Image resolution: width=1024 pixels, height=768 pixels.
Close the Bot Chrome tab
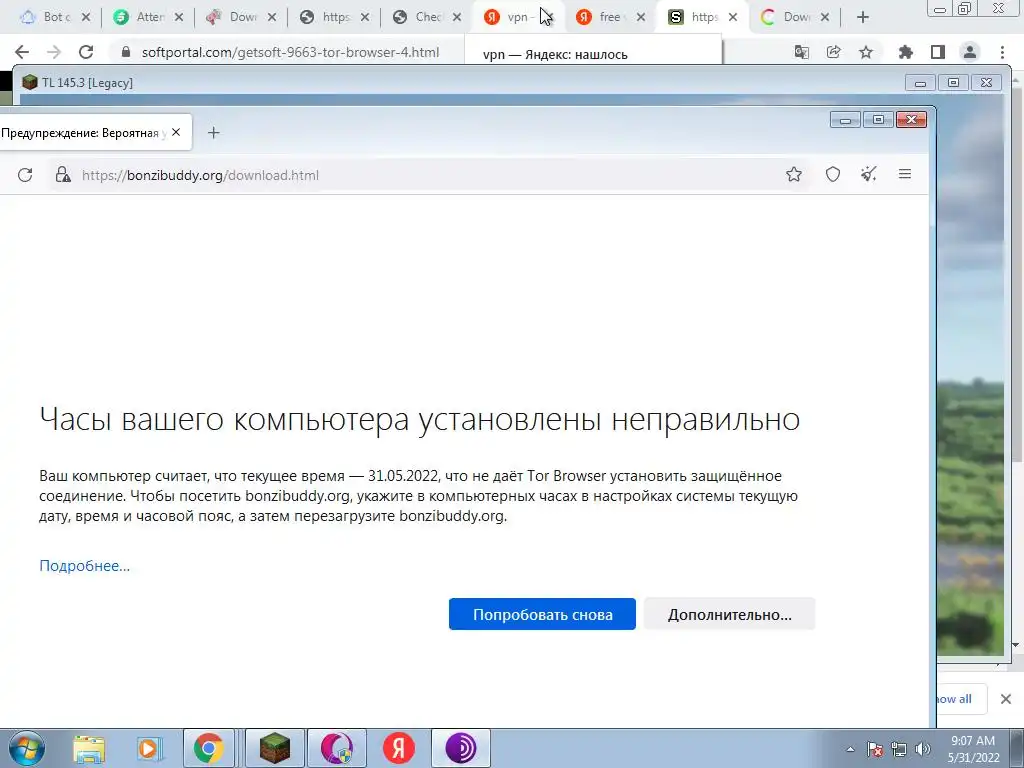point(86,17)
